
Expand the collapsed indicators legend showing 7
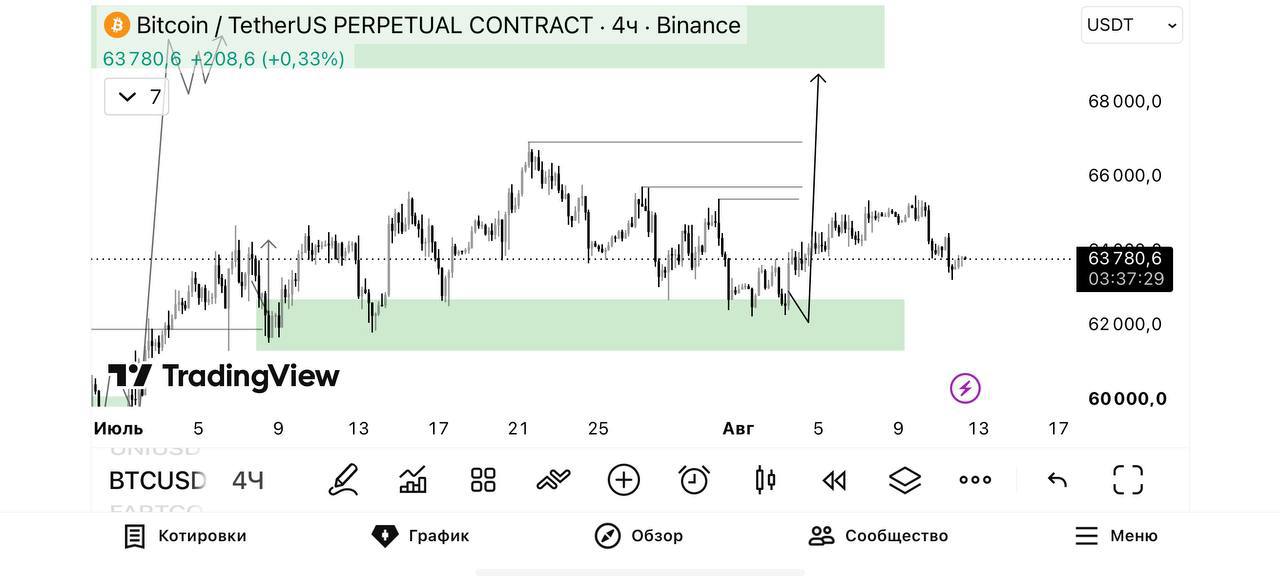pyautogui.click(x=136, y=97)
